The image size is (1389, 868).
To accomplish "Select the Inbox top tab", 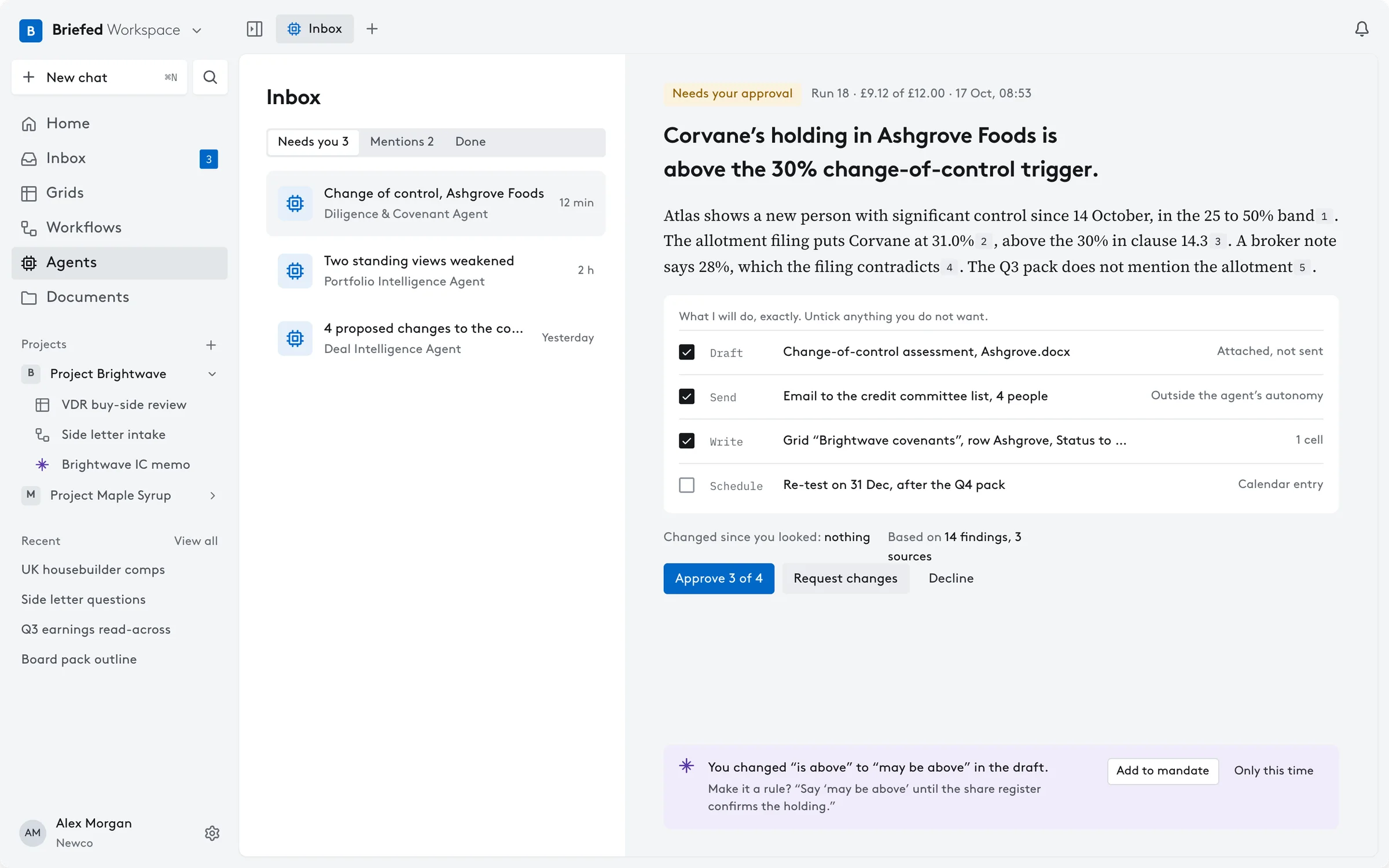I will tap(315, 29).
